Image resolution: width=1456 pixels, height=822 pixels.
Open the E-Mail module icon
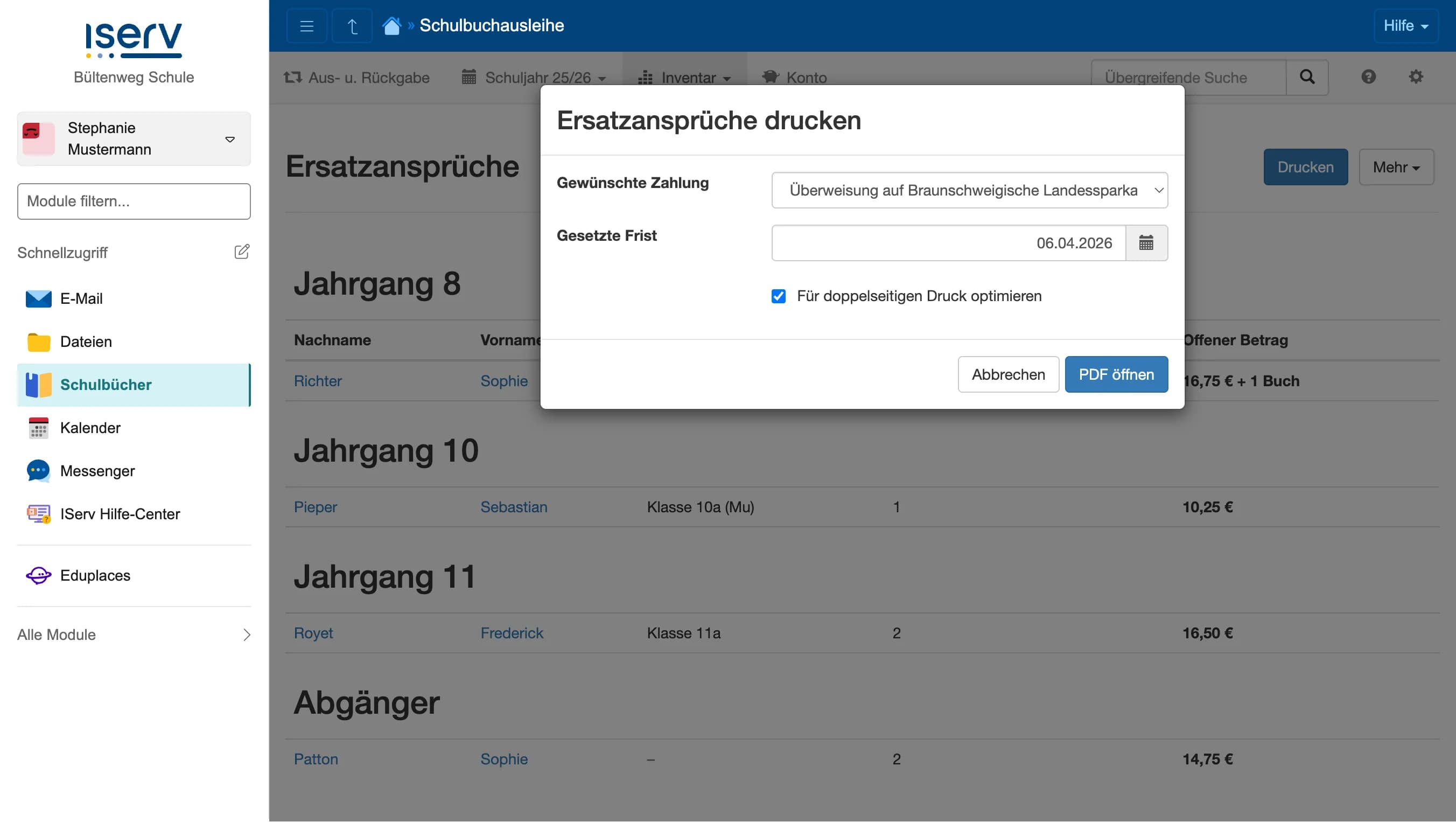pyautogui.click(x=38, y=298)
